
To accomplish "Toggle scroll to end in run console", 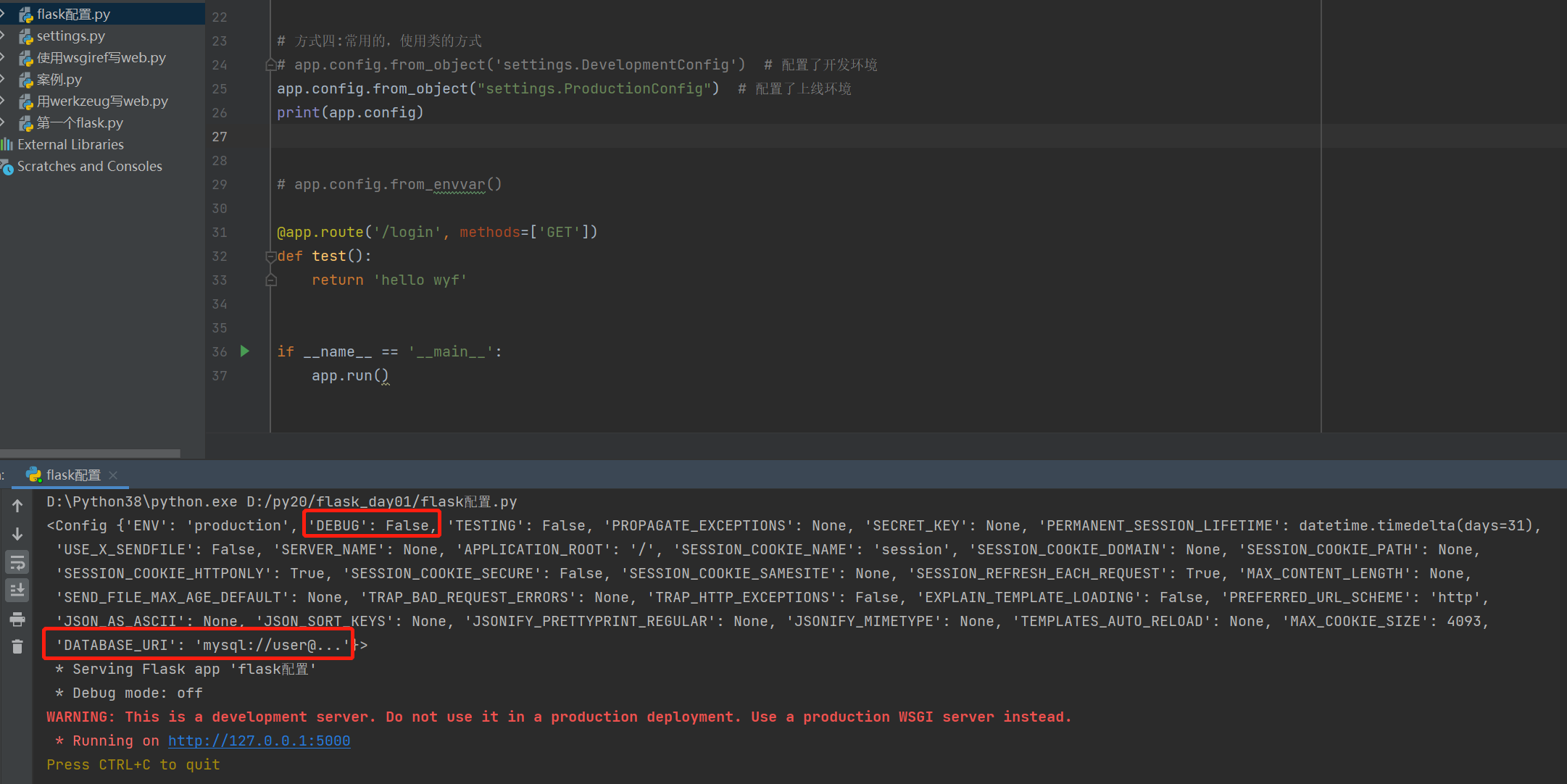I will pyautogui.click(x=17, y=591).
